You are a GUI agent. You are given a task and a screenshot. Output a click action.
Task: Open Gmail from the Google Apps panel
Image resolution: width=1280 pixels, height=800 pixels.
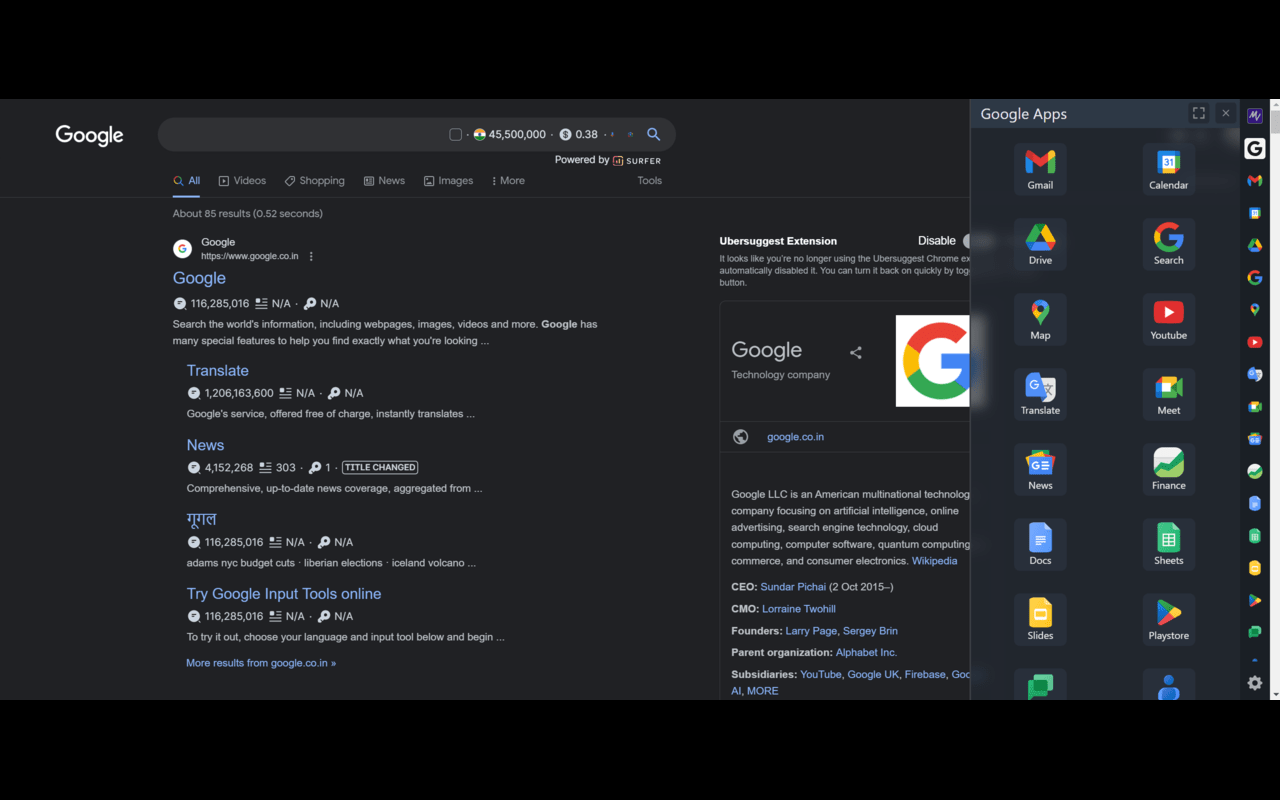[1040, 168]
